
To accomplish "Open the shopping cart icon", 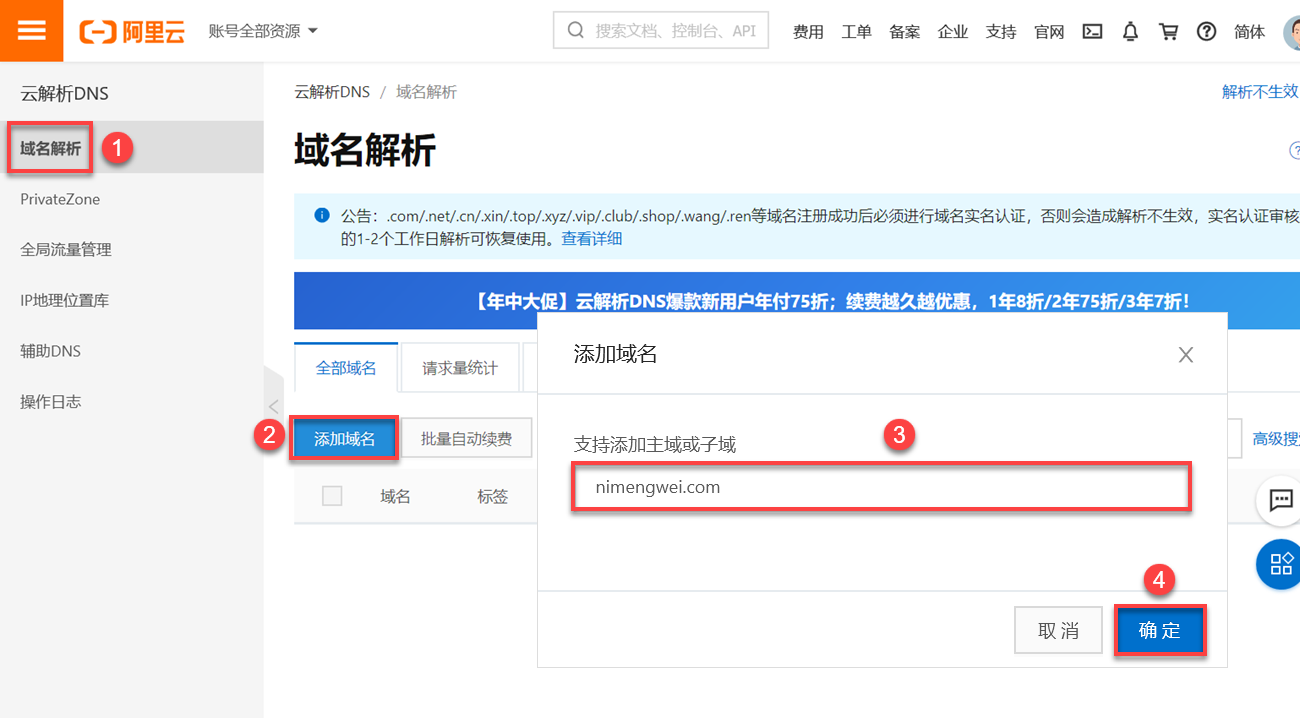I will (x=1168, y=31).
